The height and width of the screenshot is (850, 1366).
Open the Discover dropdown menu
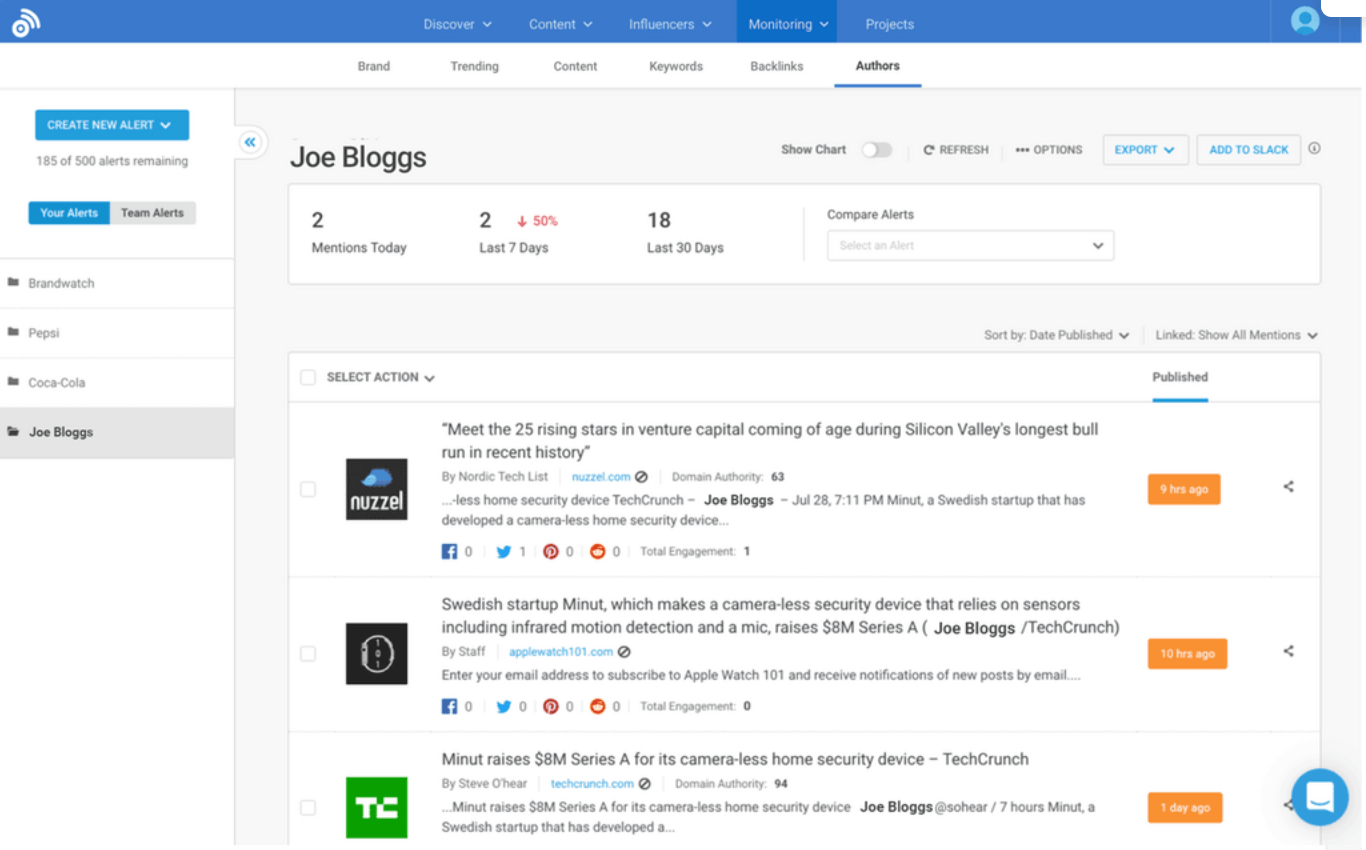457,24
